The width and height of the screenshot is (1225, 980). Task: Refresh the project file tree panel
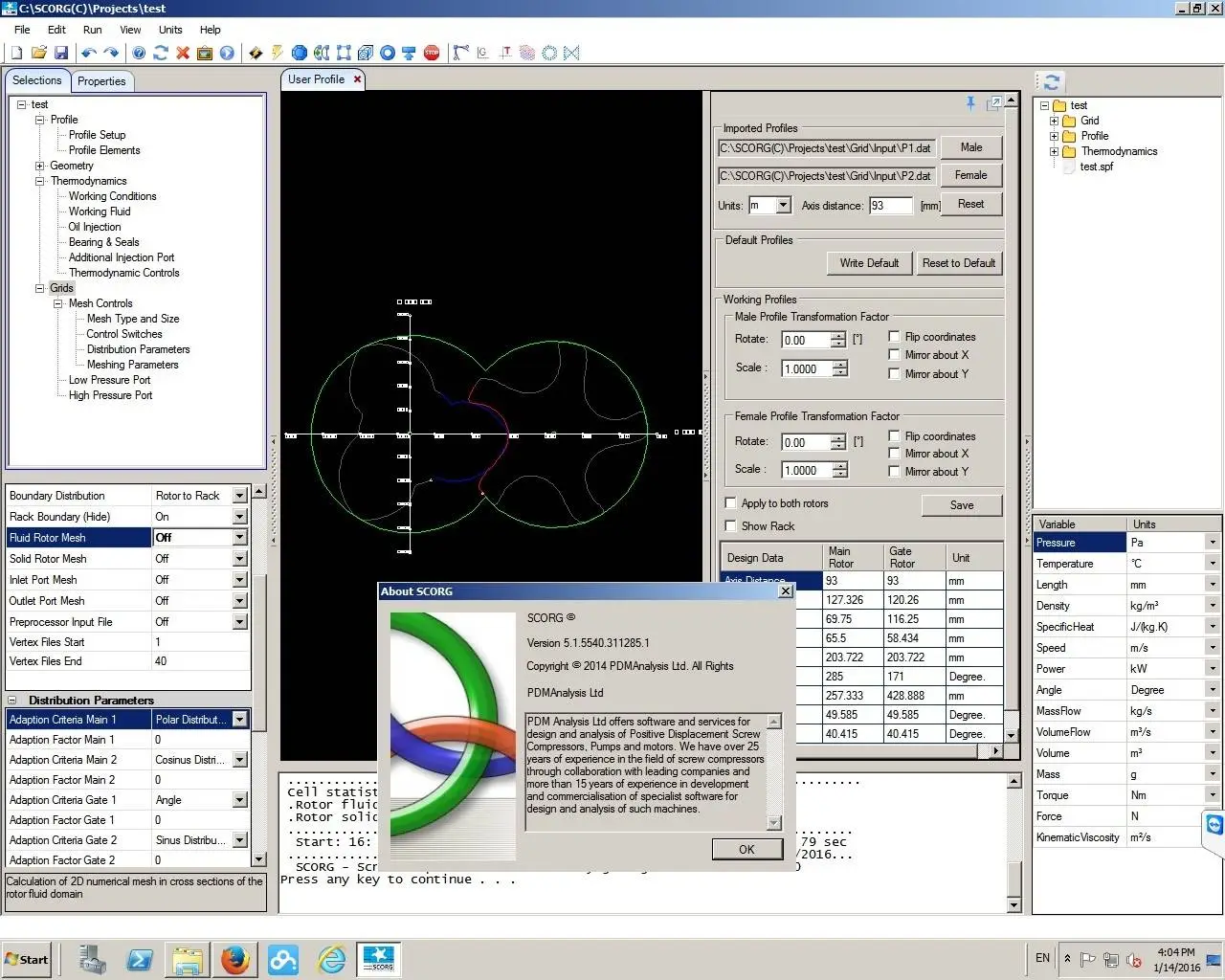point(1052,82)
